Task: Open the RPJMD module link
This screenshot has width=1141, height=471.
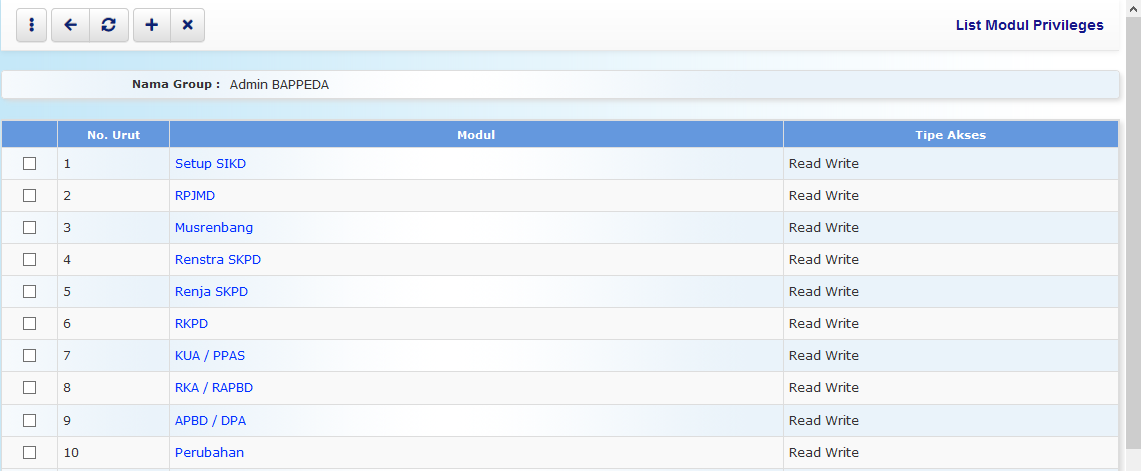Action: [195, 196]
